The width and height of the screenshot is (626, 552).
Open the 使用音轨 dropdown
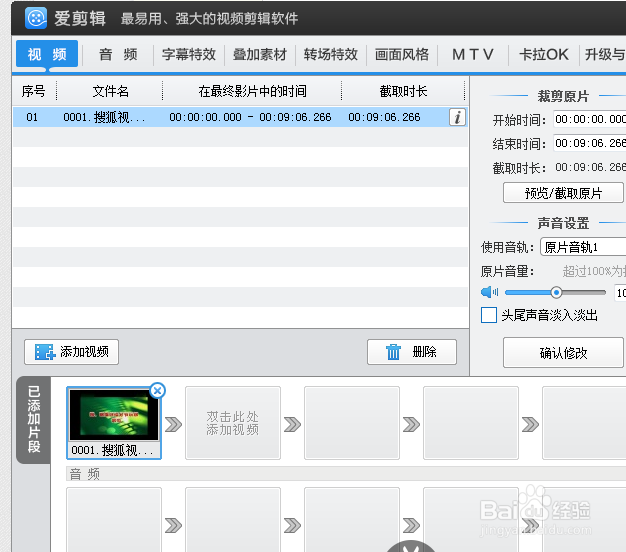click(x=583, y=247)
